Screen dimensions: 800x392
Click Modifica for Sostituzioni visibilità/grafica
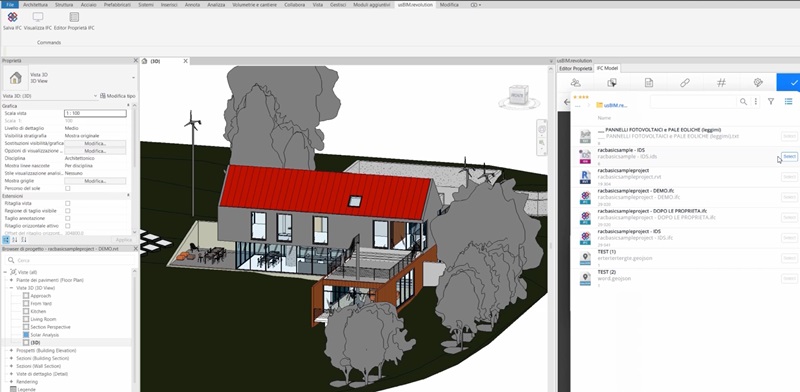click(x=95, y=143)
